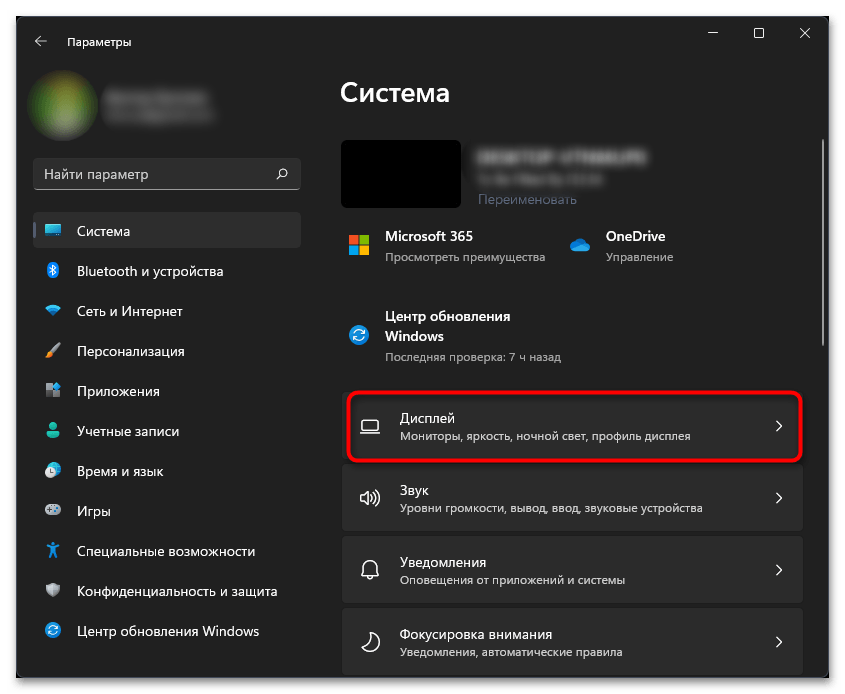Open Учетные записи section

[127, 431]
